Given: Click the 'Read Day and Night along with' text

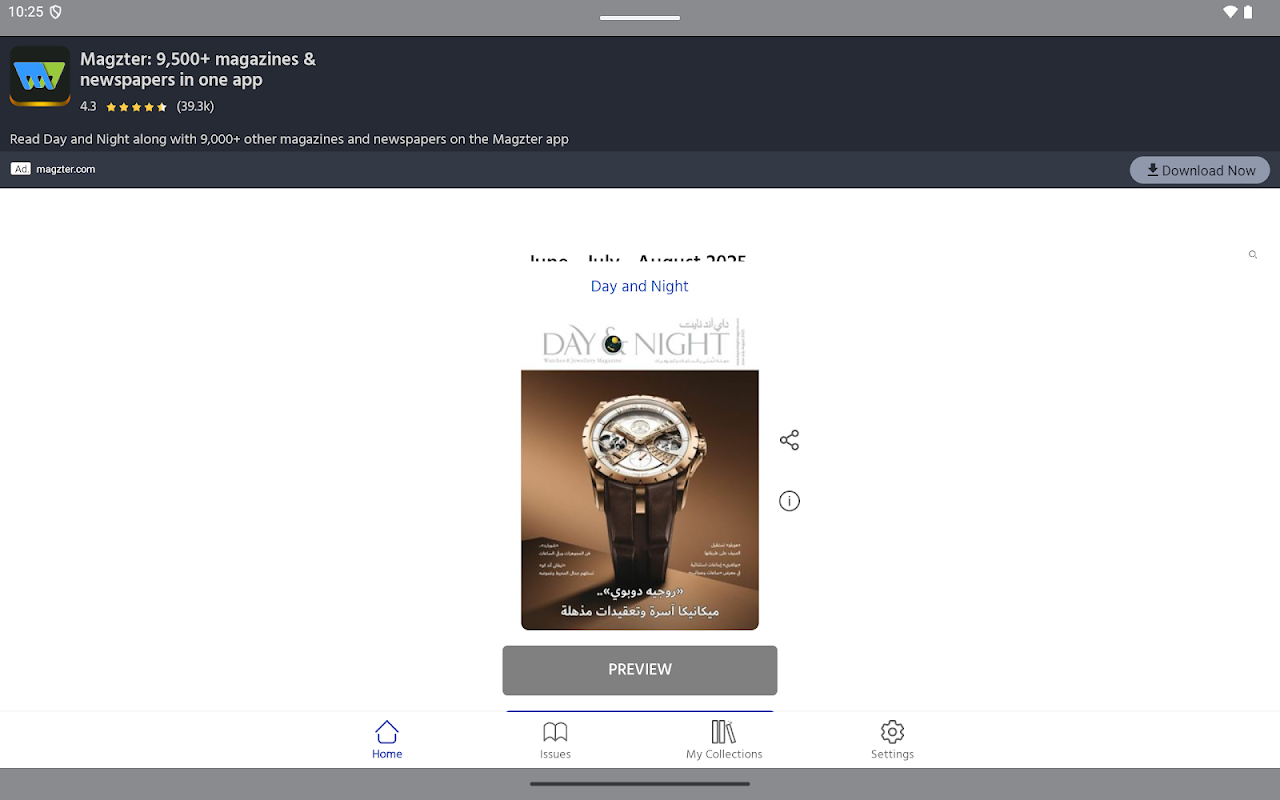Looking at the screenshot, I should click(289, 139).
